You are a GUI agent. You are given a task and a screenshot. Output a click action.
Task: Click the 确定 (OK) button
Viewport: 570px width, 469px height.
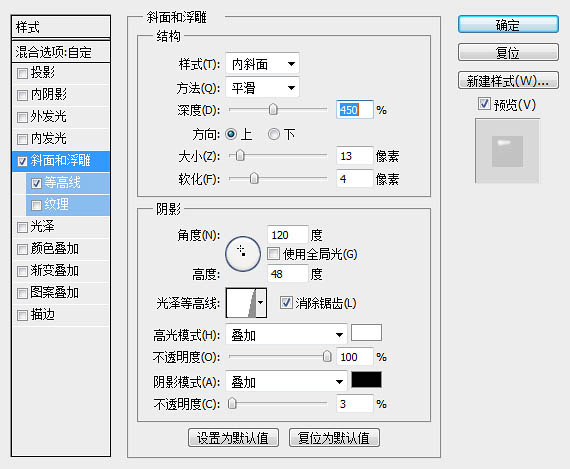coord(508,25)
